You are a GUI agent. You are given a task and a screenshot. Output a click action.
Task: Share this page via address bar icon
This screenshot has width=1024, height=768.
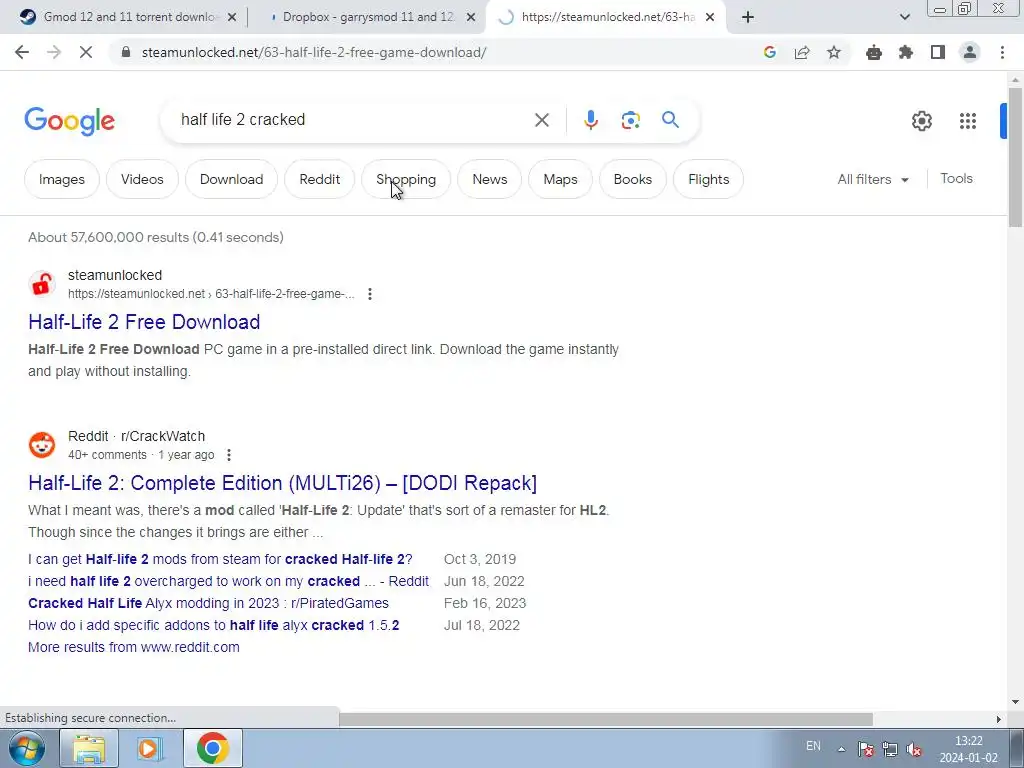click(802, 52)
